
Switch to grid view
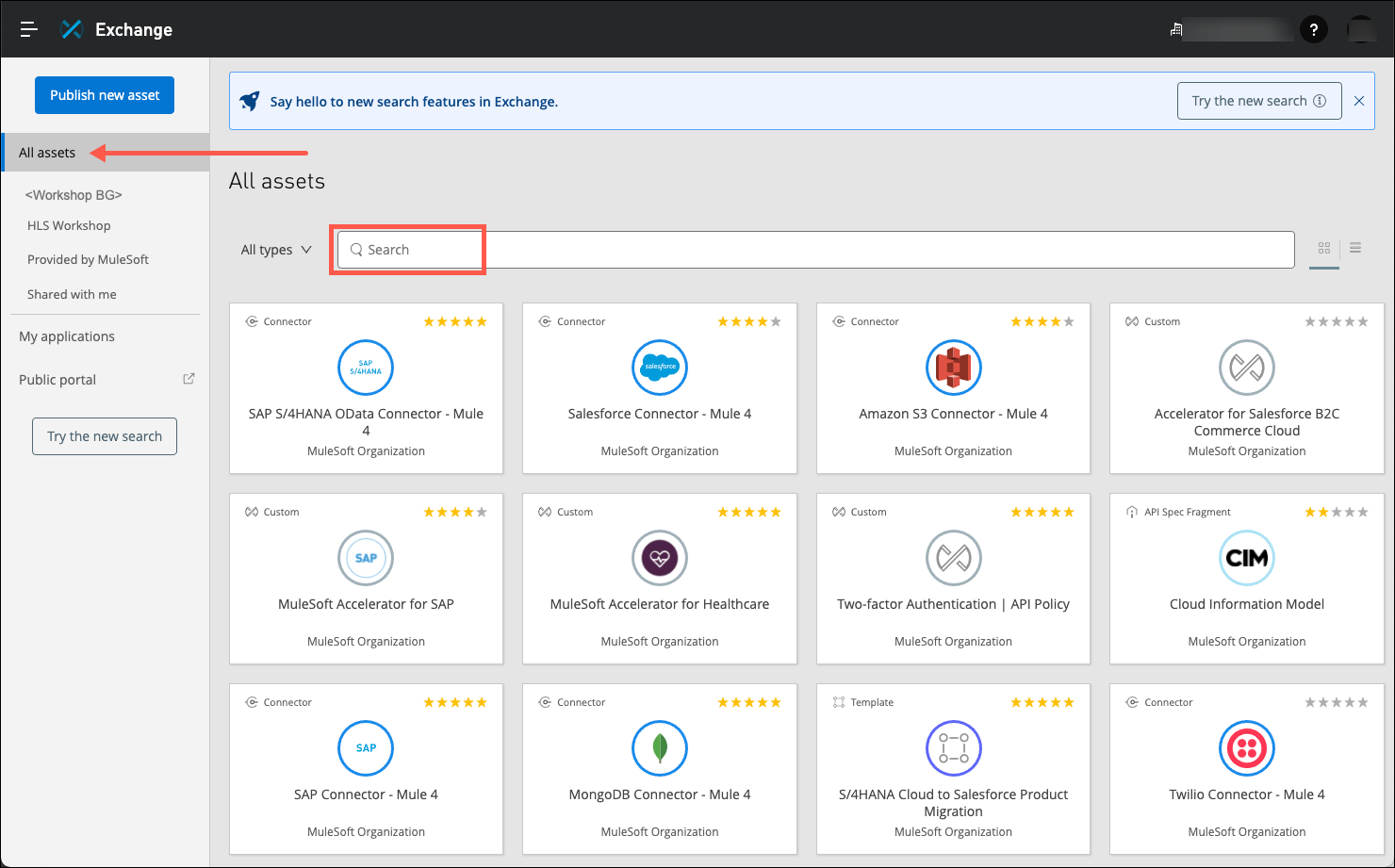pyautogui.click(x=1324, y=248)
